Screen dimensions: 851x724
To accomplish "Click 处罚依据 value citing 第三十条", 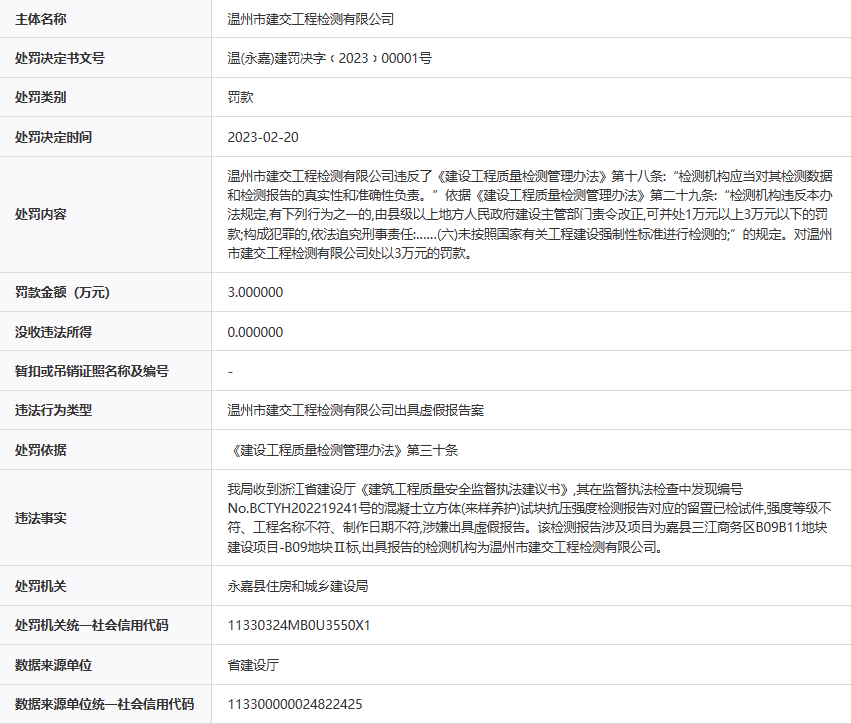I will tap(342, 450).
